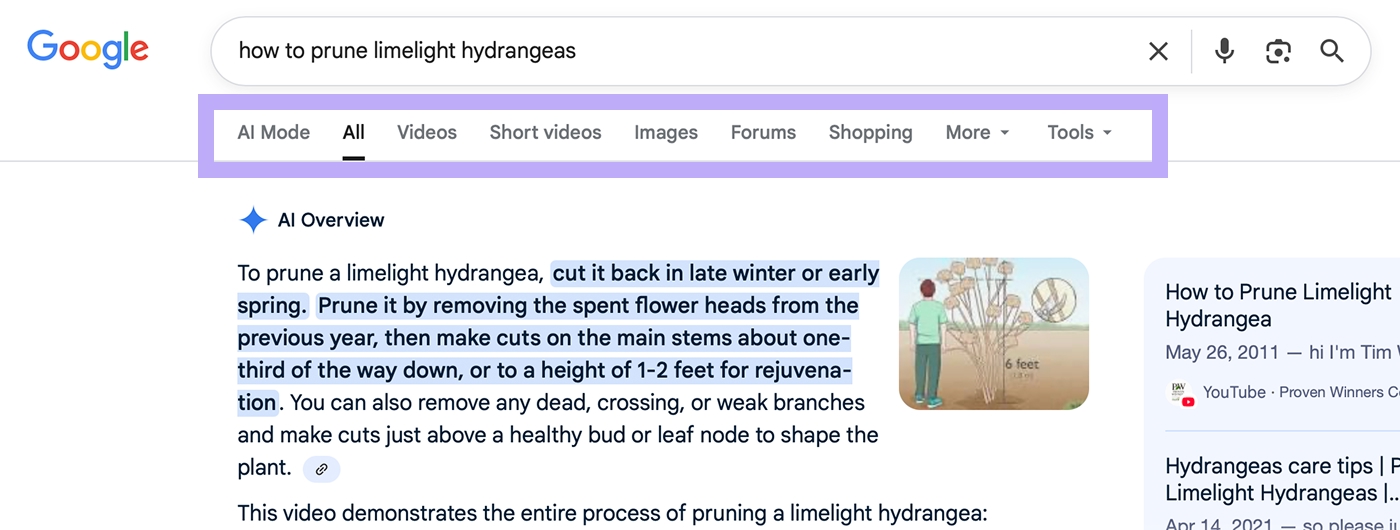Switch to AI Mode tab
This screenshot has height=530, width=1400.
[273, 132]
